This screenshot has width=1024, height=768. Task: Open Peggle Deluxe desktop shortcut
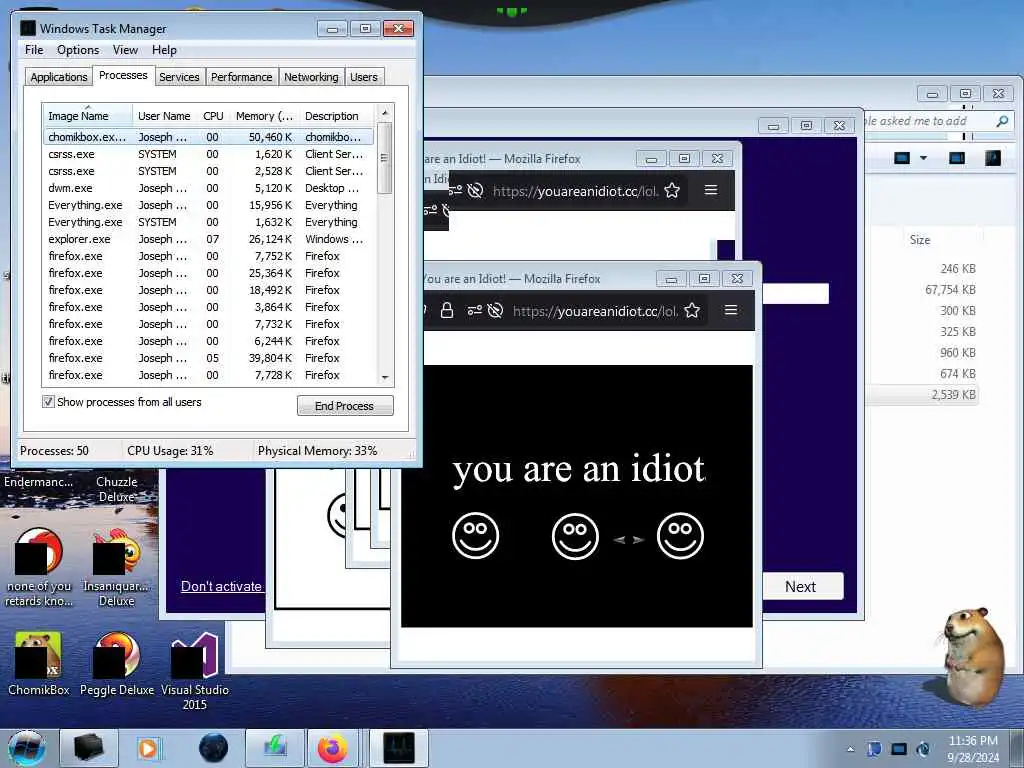117,663
